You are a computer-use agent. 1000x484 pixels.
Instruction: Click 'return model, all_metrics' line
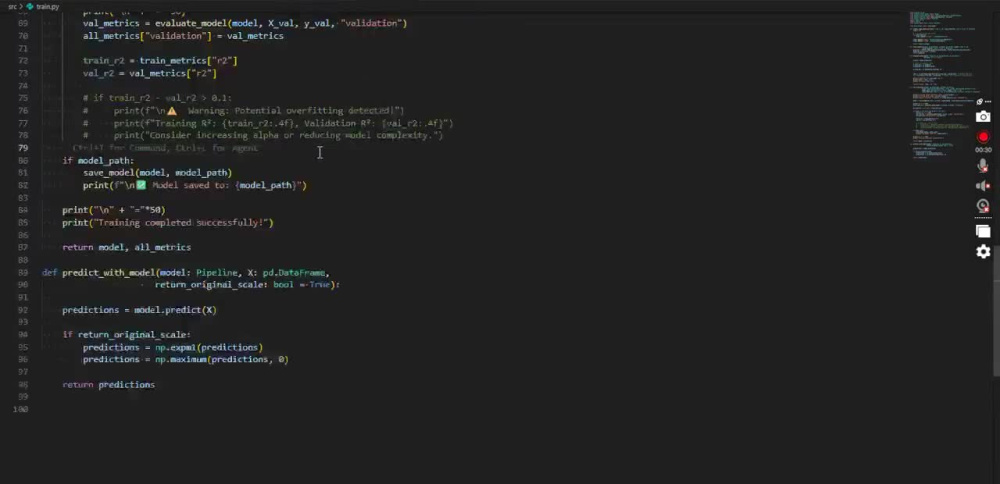[126, 247]
